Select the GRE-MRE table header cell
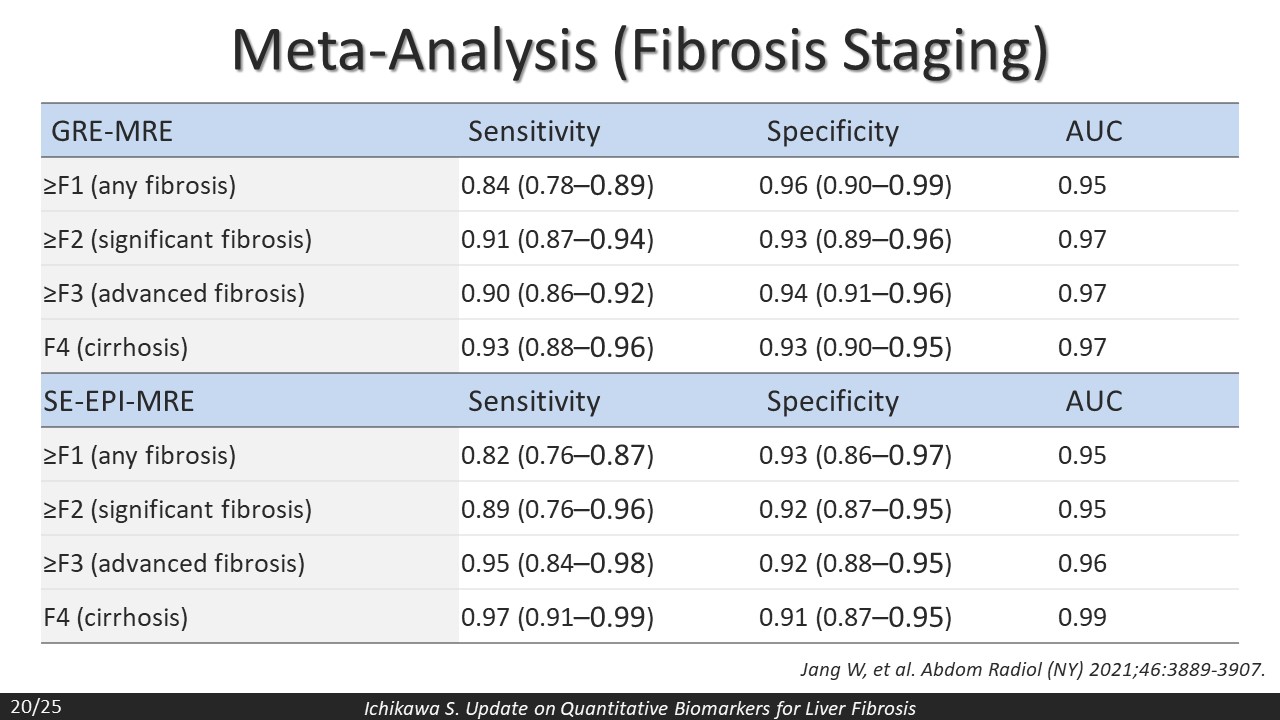The width and height of the screenshot is (1280, 720). [107, 131]
